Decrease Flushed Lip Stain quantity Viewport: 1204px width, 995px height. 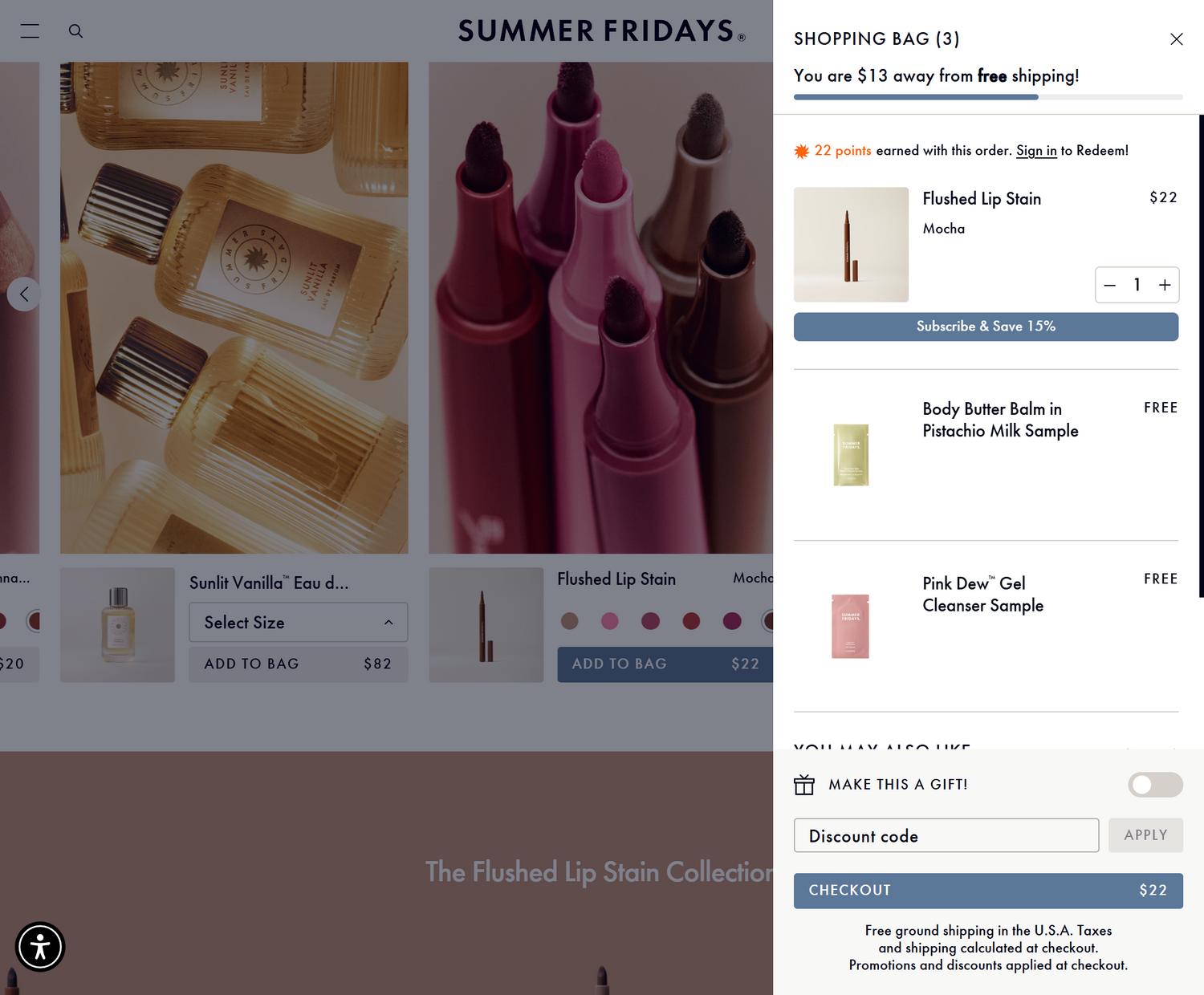[x=1109, y=286]
